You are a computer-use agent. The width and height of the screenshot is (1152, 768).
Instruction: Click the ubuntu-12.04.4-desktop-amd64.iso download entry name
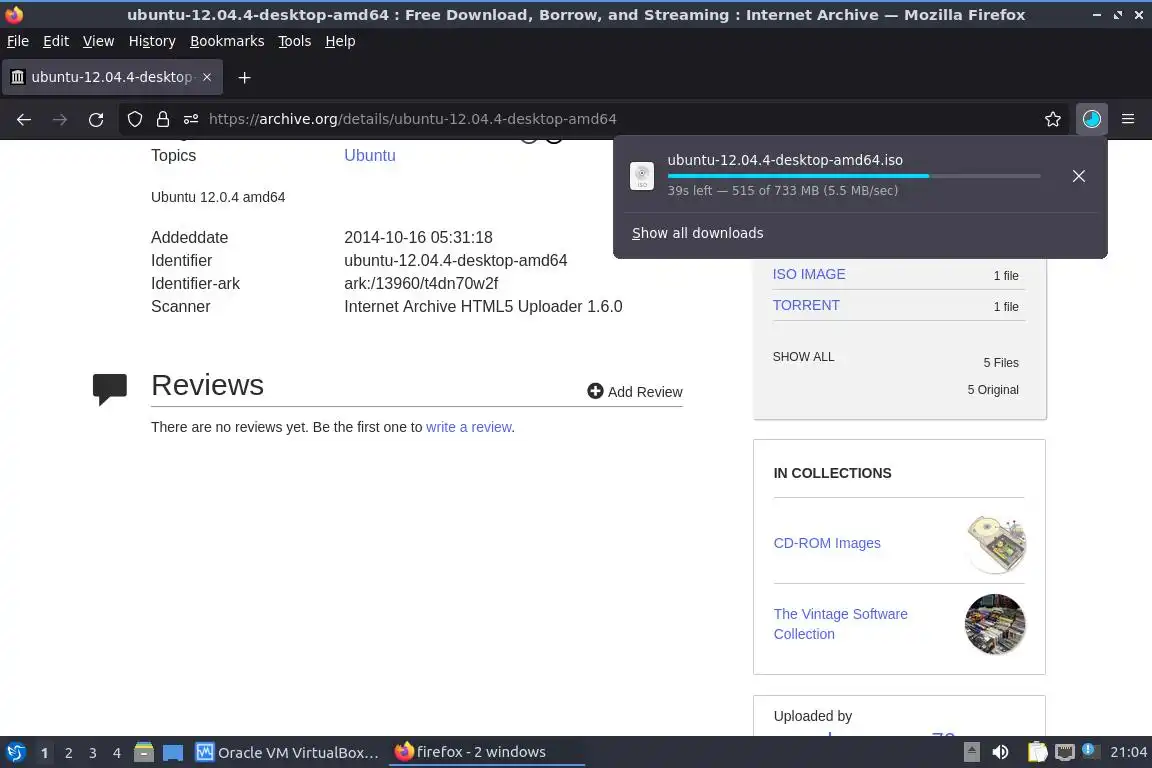pyautogui.click(x=785, y=159)
